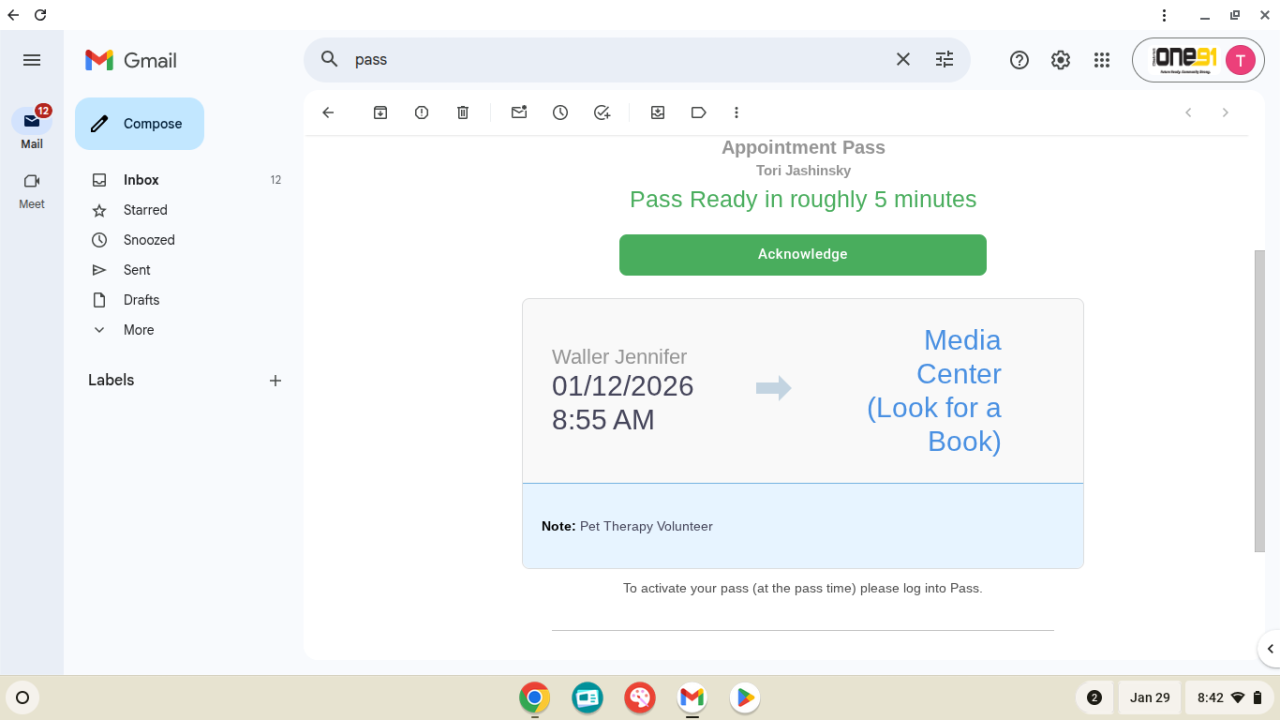
Task: Open the Google apps grid
Action: point(1102,60)
